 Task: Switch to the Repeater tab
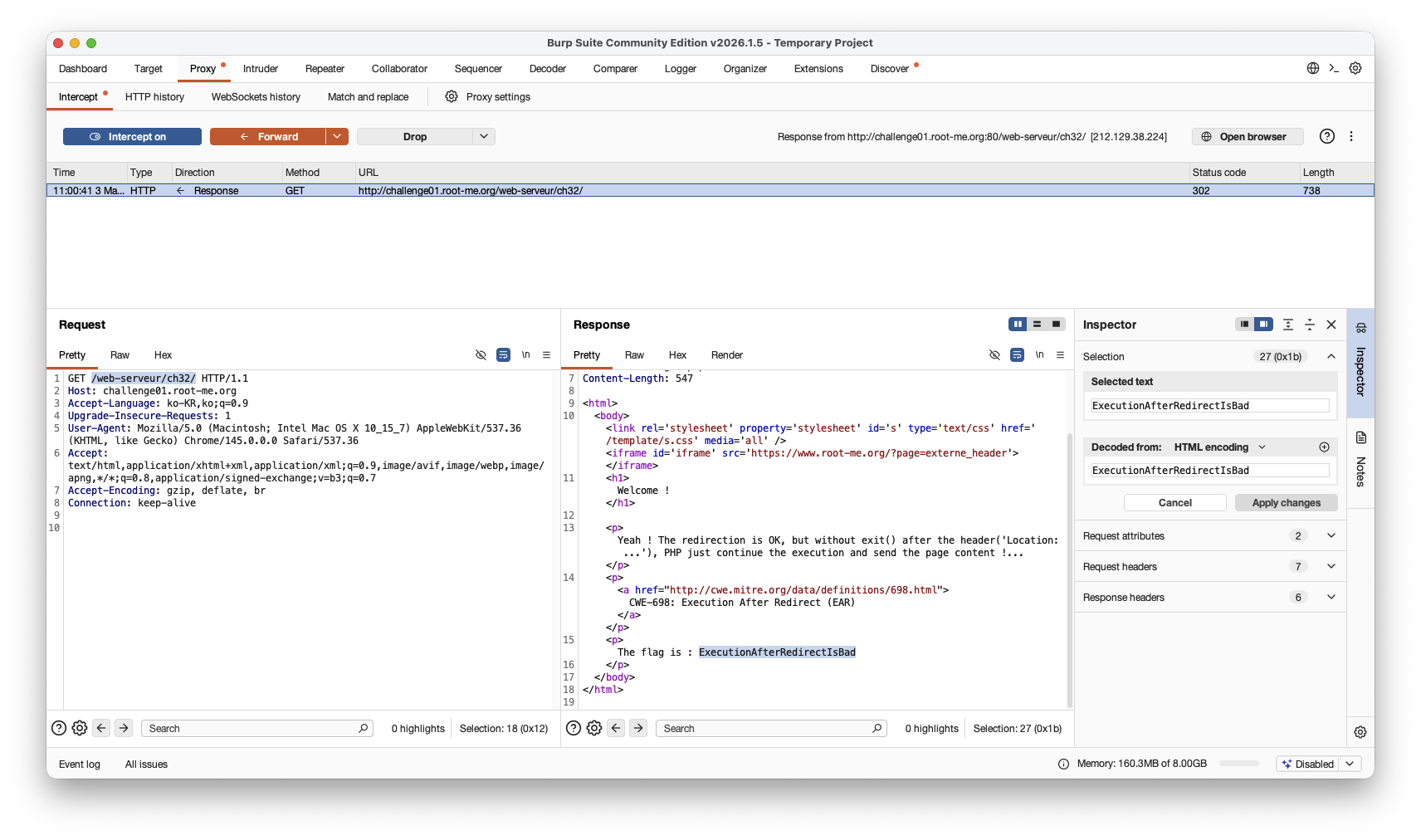pyautogui.click(x=325, y=69)
